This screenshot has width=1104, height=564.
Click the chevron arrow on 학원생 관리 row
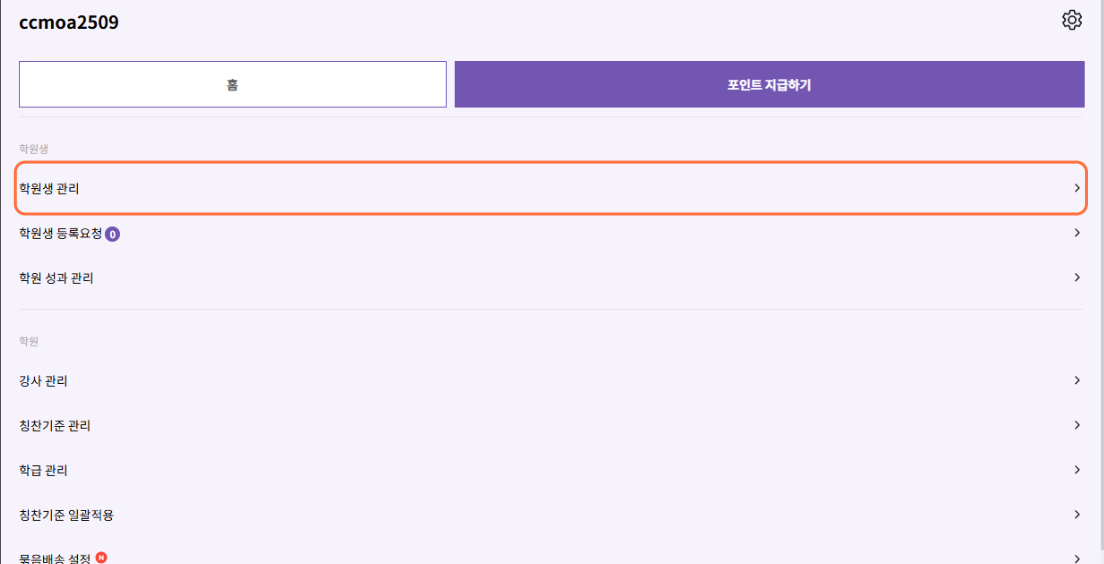(x=1077, y=188)
